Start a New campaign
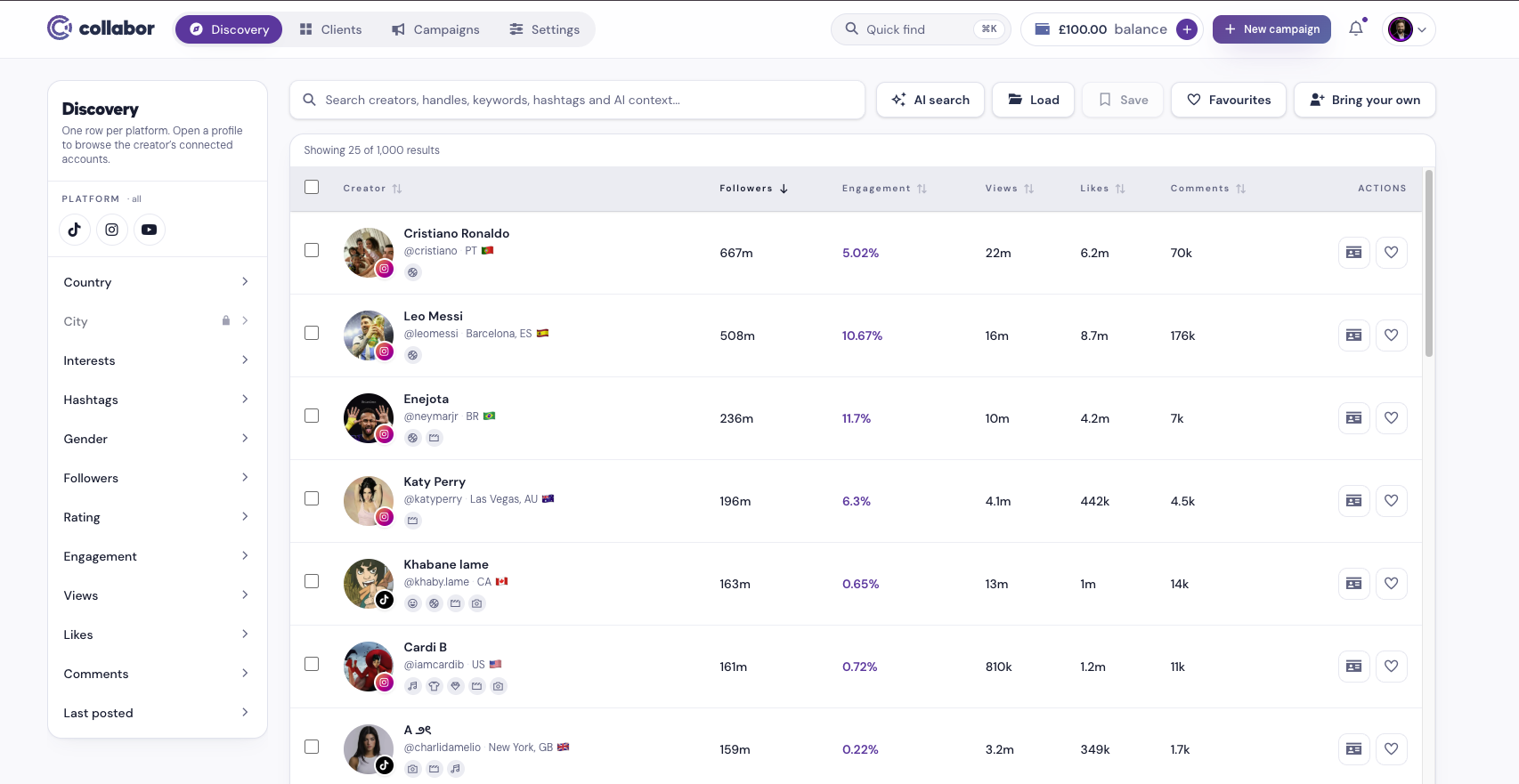 click(1271, 29)
